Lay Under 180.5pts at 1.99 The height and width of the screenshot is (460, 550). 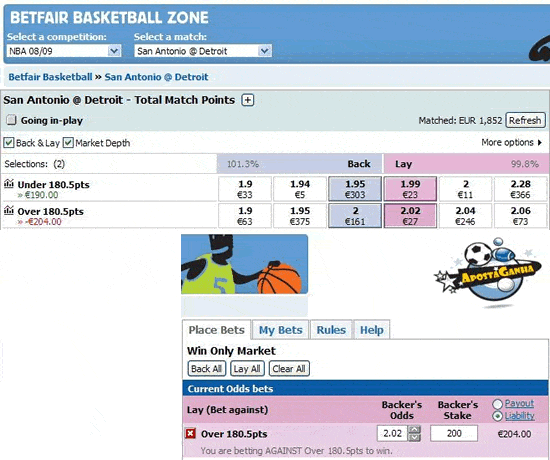[410, 189]
